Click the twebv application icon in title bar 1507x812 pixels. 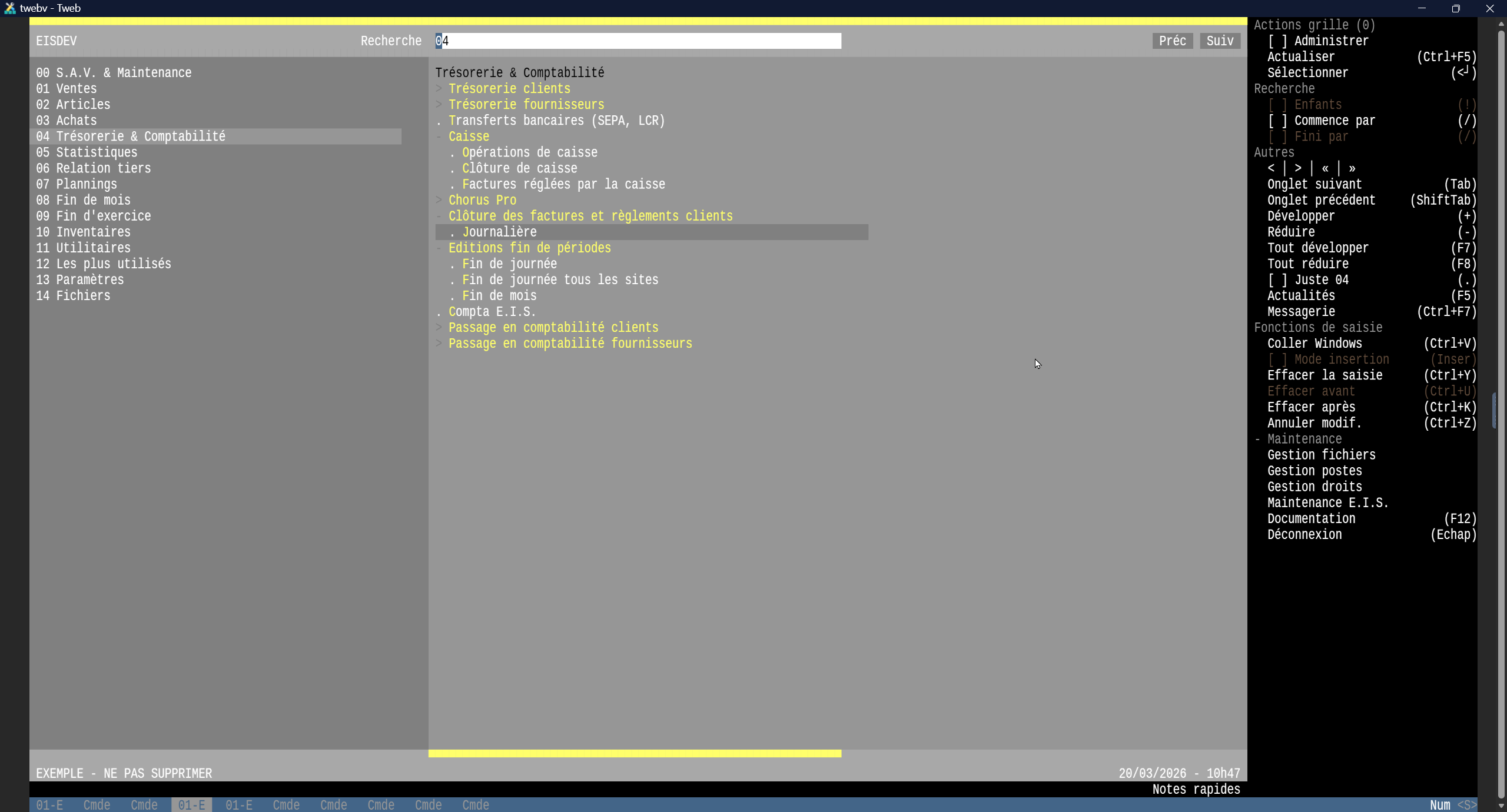pos(9,8)
